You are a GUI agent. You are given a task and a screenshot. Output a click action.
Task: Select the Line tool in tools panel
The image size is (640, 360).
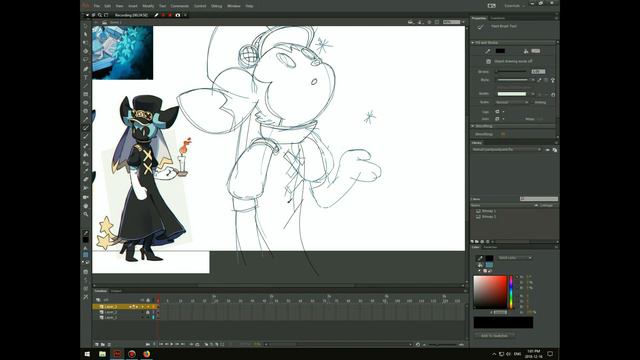[x=86, y=86]
